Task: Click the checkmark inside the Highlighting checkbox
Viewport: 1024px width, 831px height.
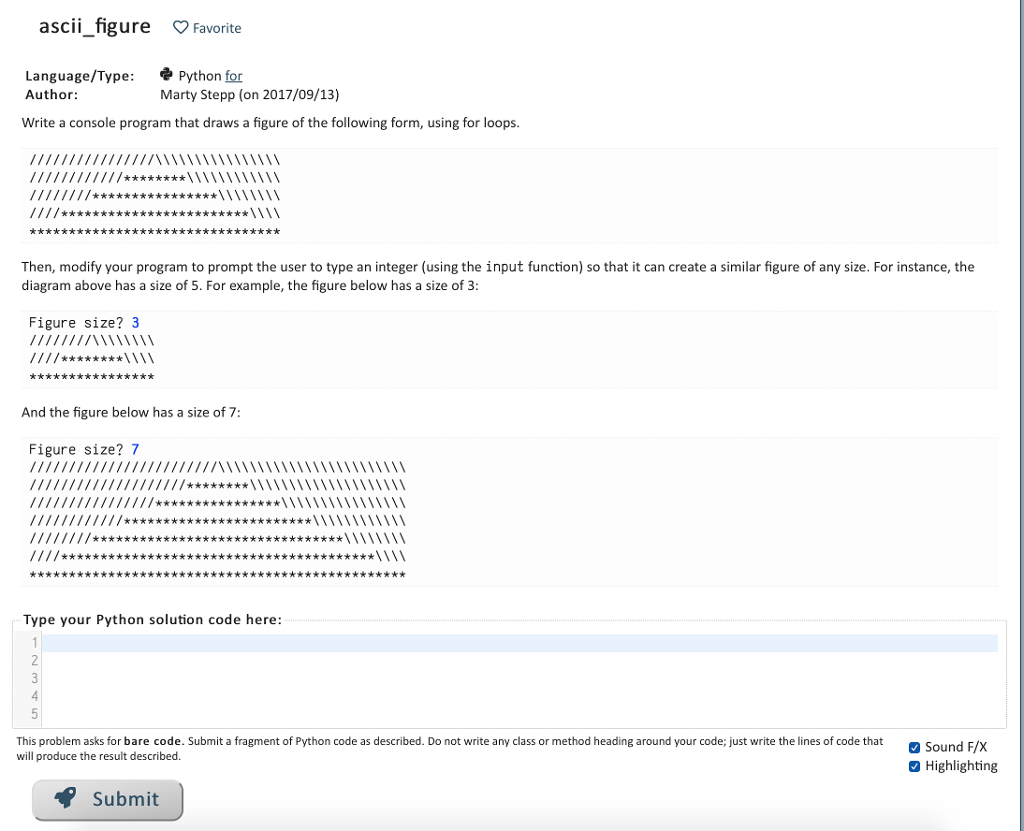Action: 914,765
